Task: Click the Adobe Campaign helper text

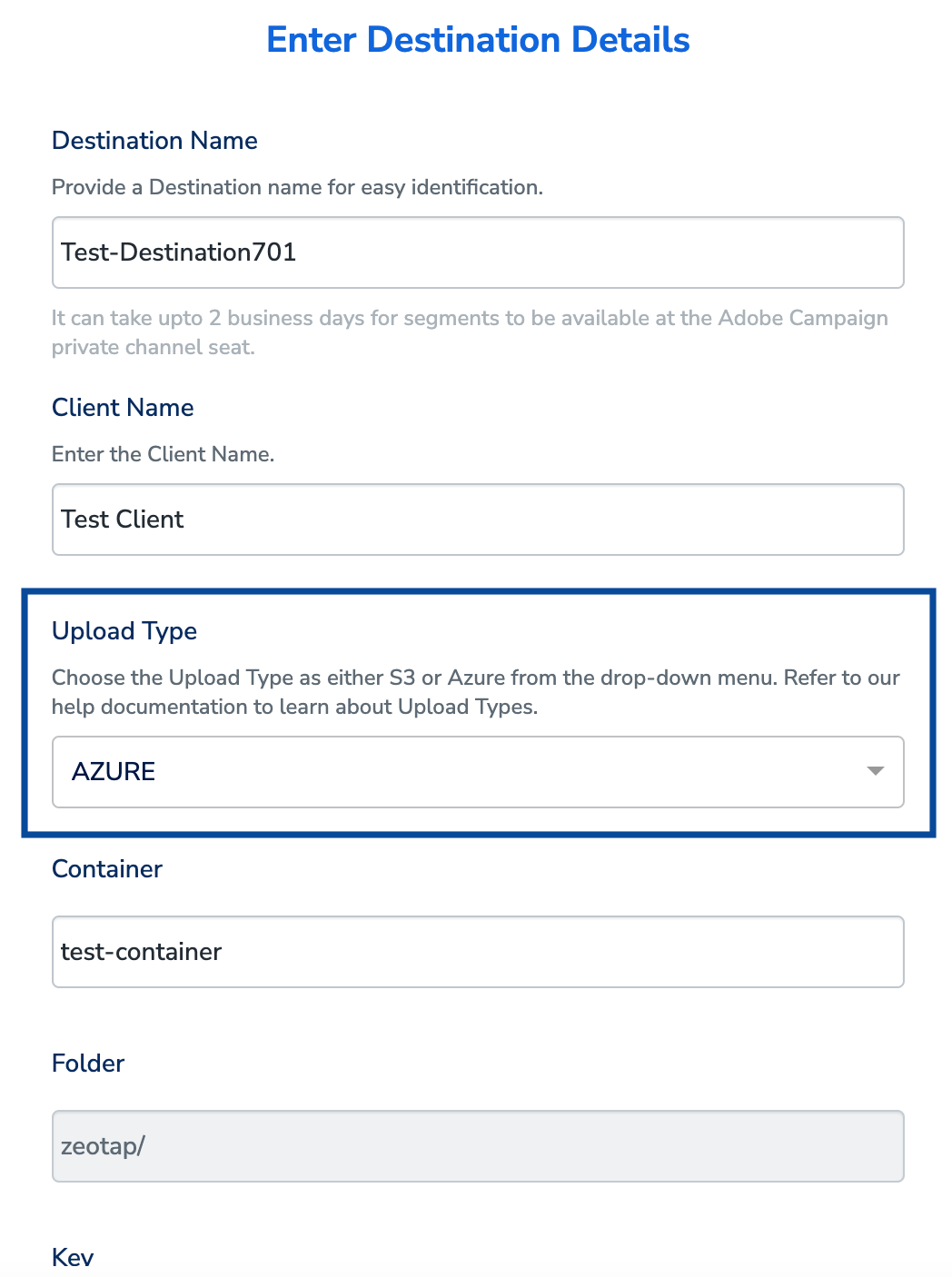Action: click(470, 332)
